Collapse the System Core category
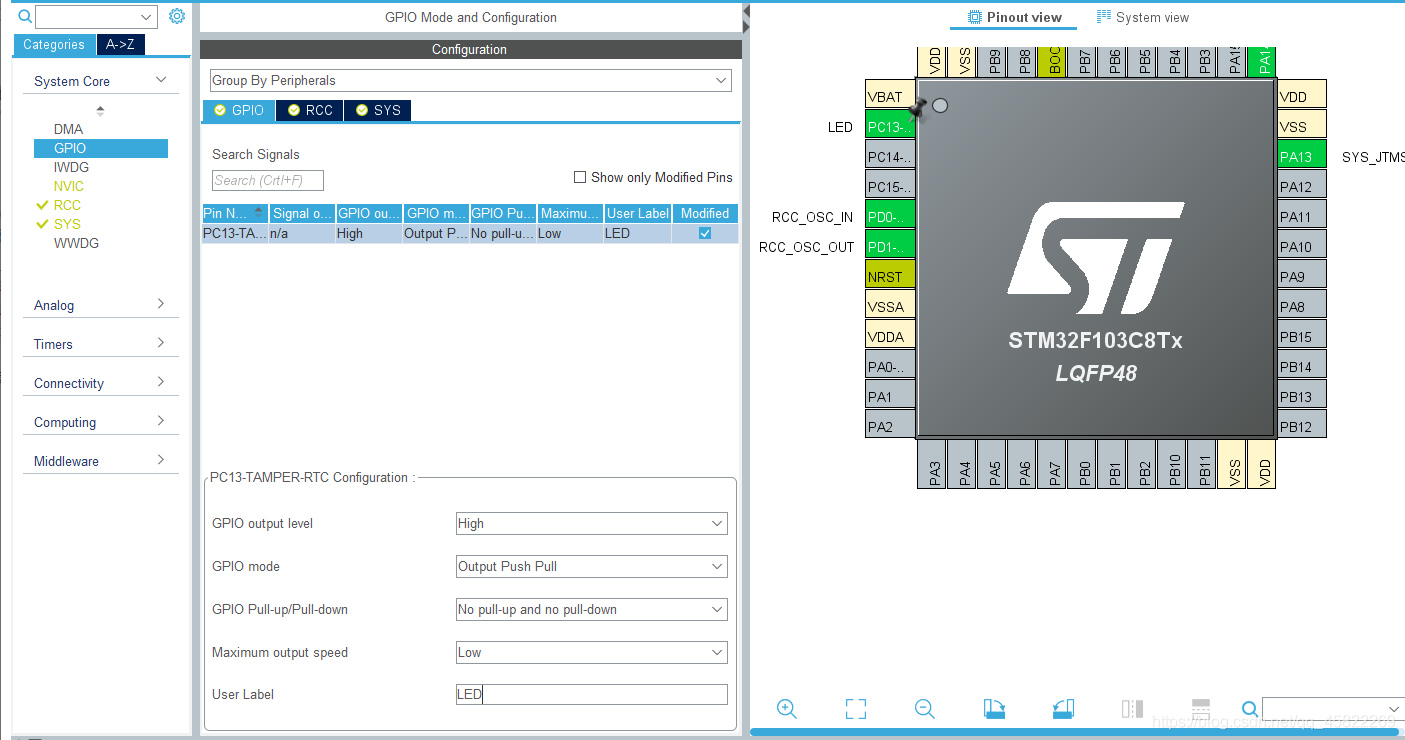This screenshot has width=1405, height=740. [x=161, y=80]
